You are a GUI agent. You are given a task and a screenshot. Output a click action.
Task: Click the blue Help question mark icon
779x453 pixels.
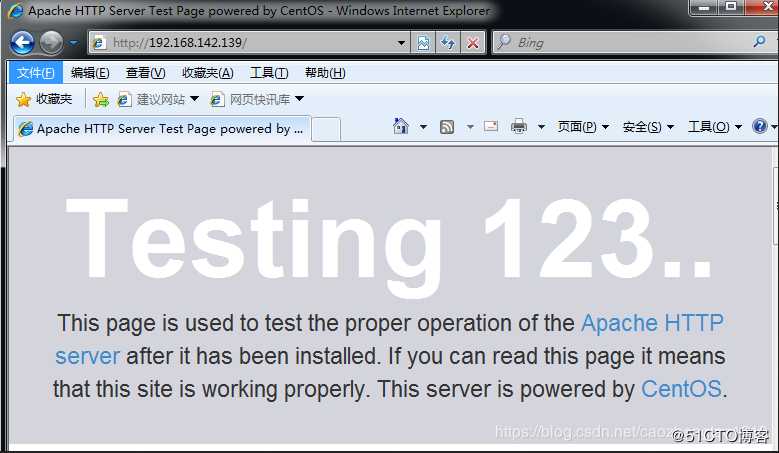[760, 127]
